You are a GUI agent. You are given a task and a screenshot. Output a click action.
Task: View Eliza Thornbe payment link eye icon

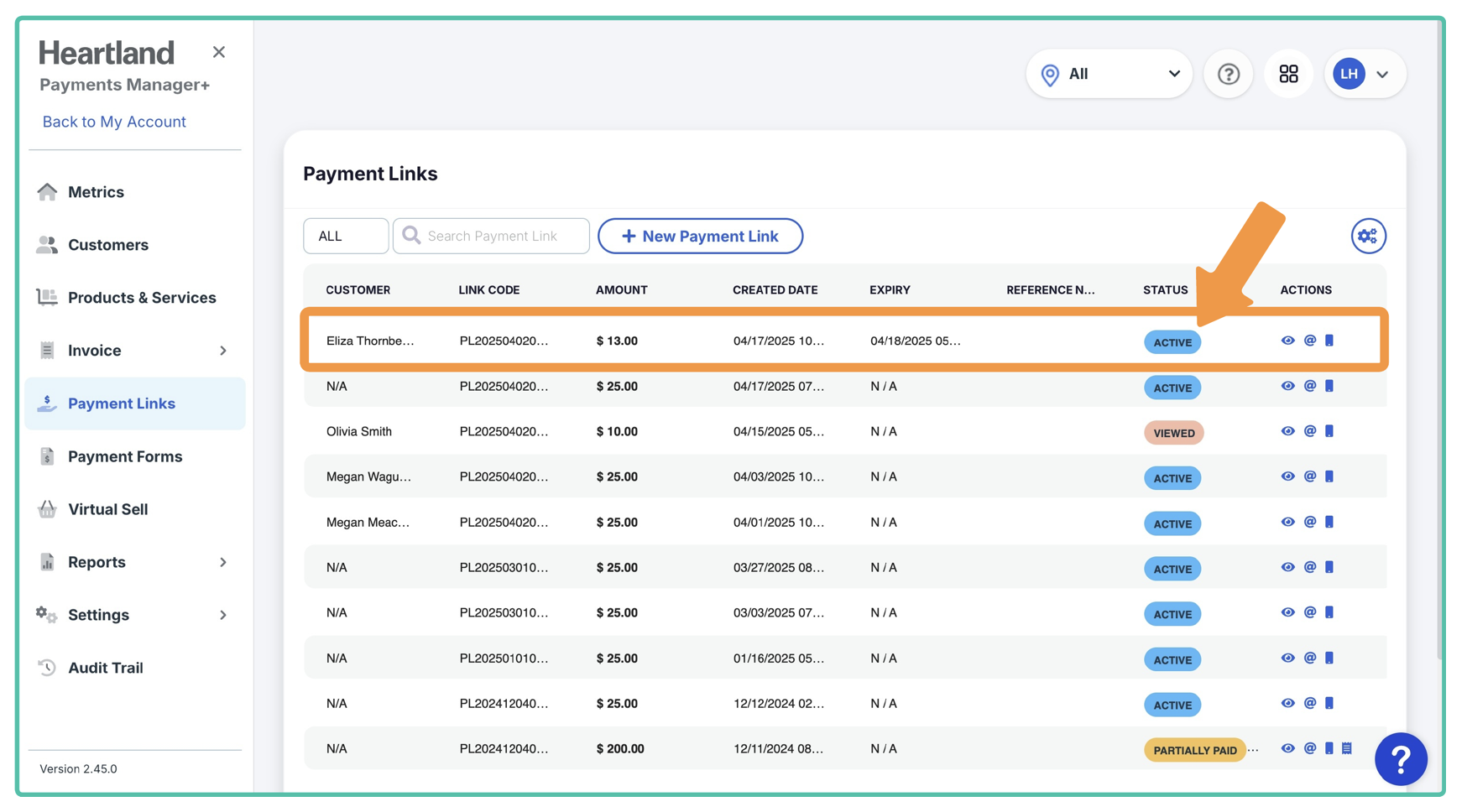point(1287,341)
